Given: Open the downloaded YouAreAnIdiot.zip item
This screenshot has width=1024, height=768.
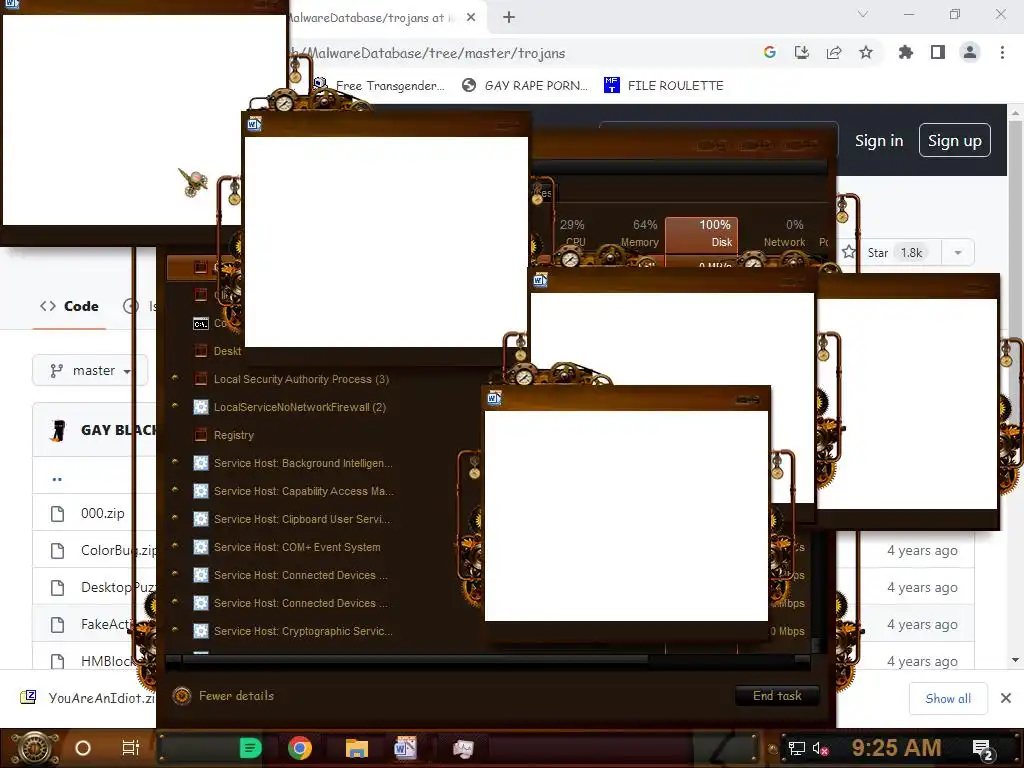Looking at the screenshot, I should pos(88,698).
